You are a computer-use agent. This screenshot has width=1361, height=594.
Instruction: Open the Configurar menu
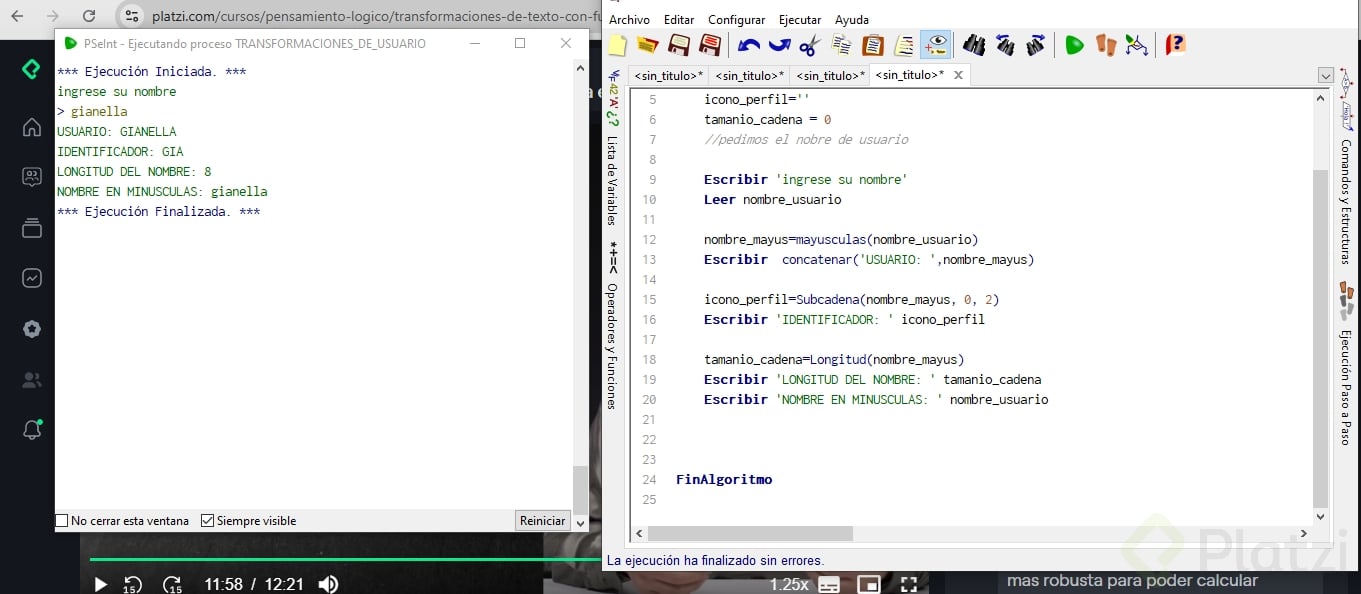(x=736, y=20)
